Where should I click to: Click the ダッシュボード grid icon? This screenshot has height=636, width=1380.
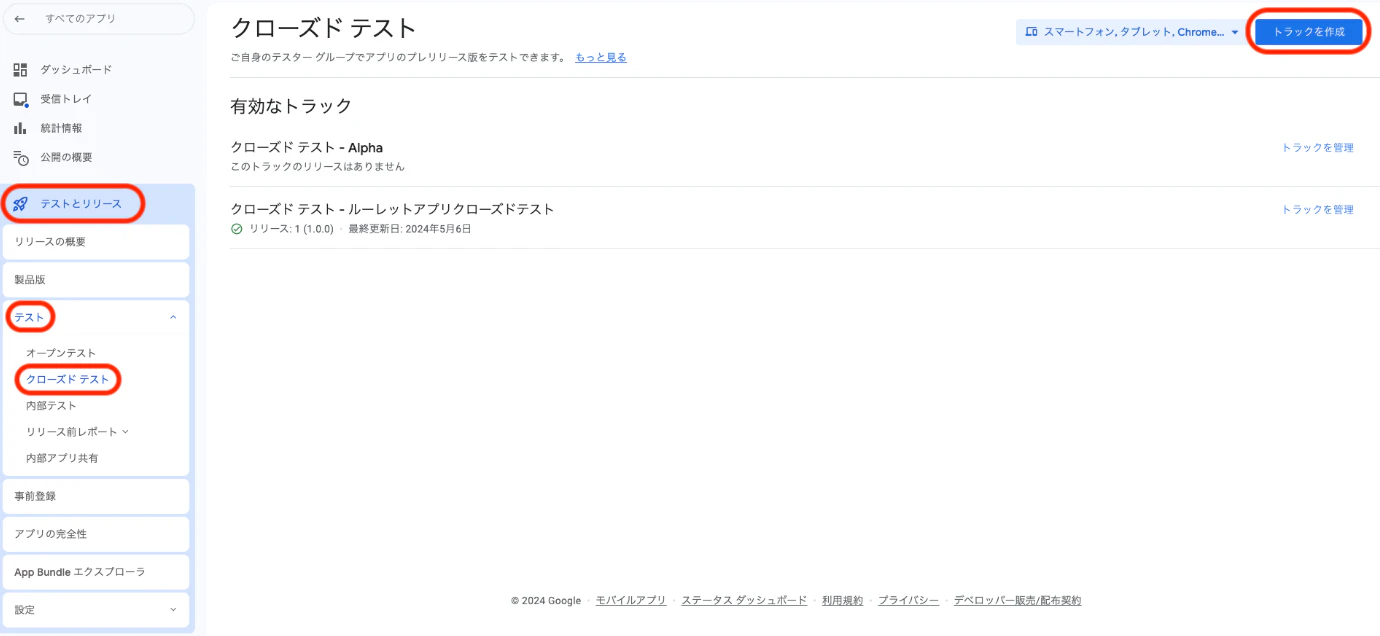pos(20,70)
